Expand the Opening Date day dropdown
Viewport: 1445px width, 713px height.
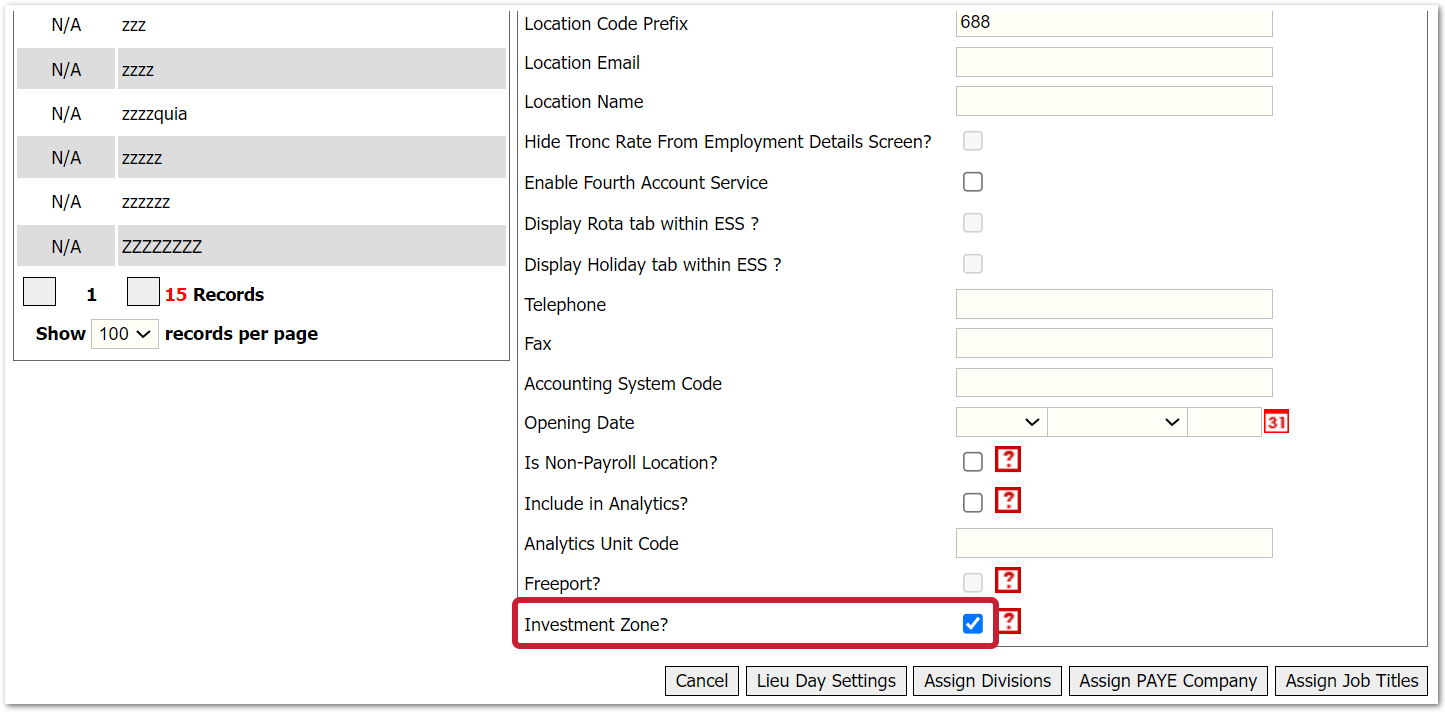click(x=1001, y=423)
